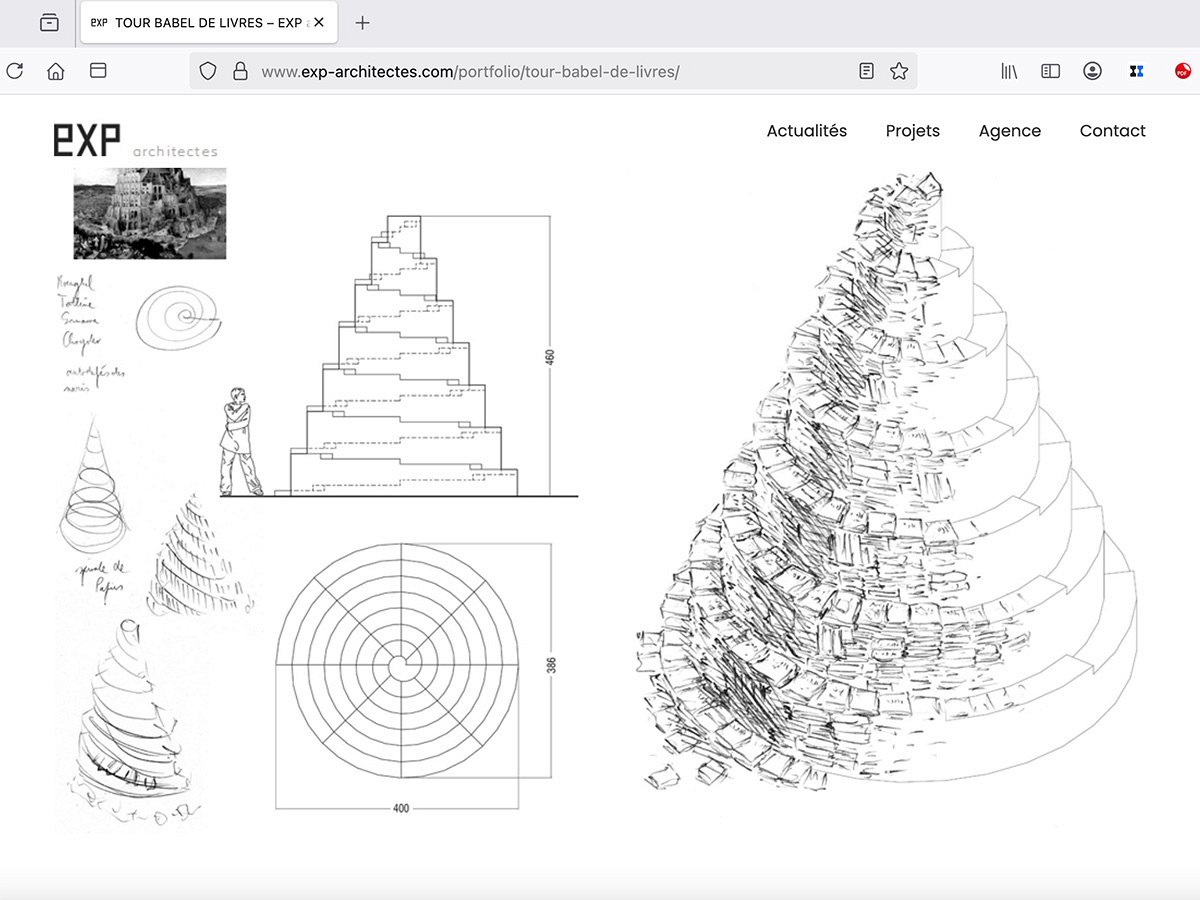Screen dimensions: 1200x900
Task: Open the EXP architectes logo link
Action: tap(135, 140)
